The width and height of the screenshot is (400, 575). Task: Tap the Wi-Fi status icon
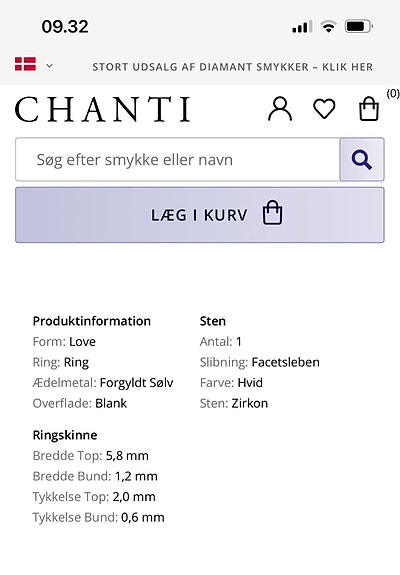328,26
